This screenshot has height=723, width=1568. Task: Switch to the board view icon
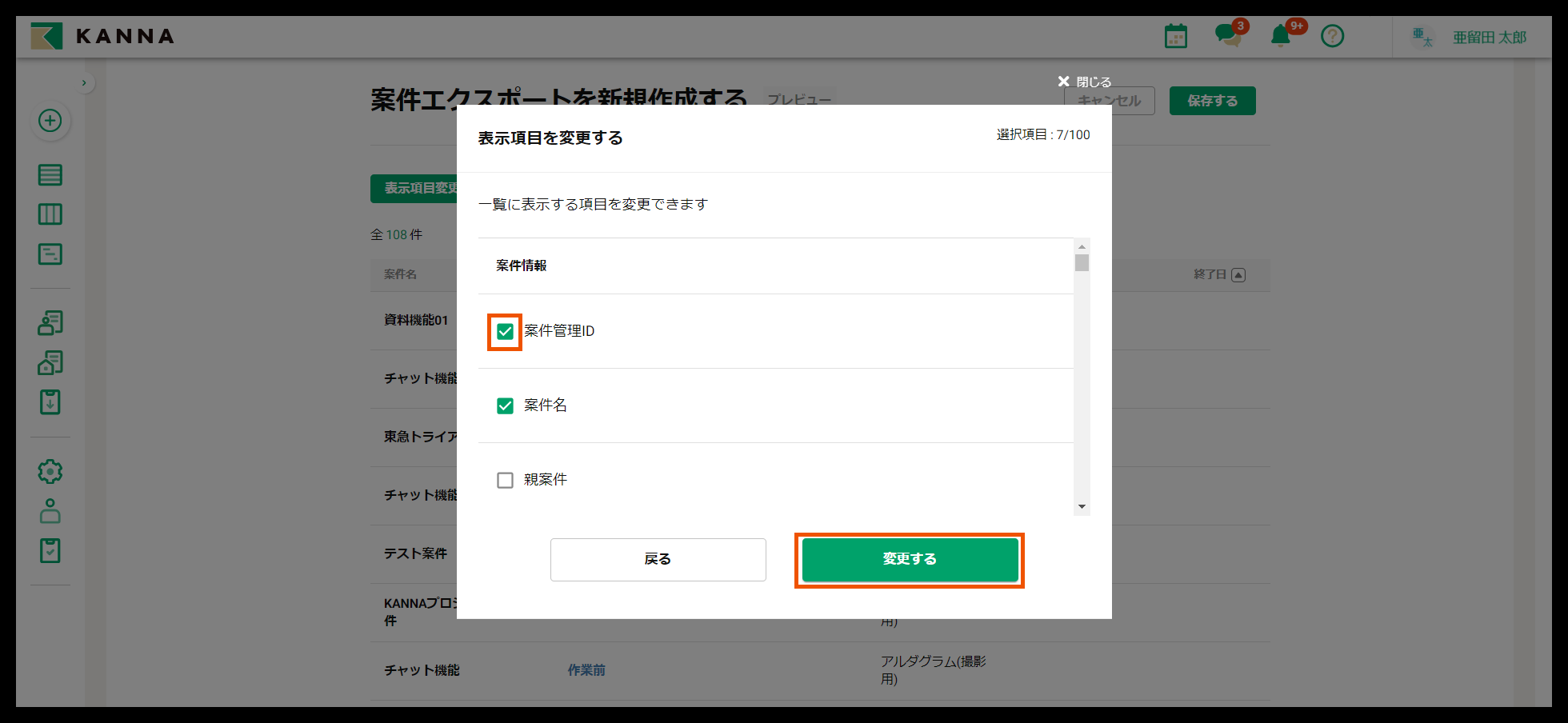50,214
